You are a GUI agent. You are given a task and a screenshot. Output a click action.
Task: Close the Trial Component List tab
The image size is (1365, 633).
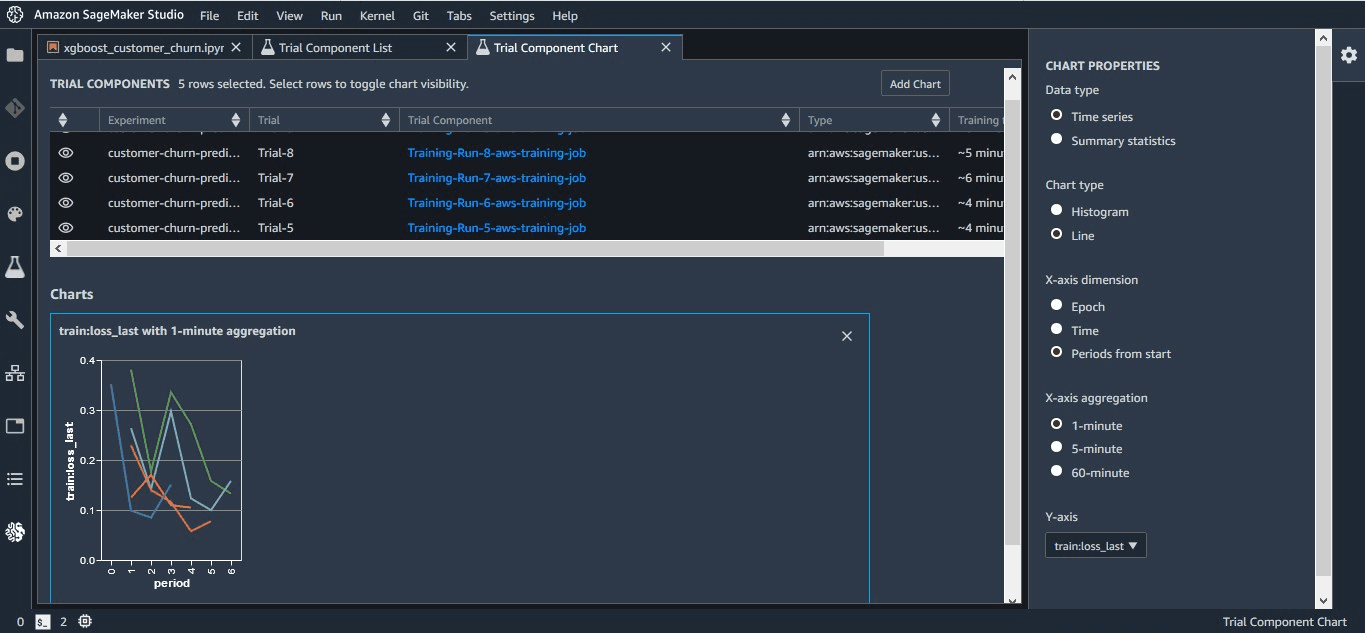450,47
